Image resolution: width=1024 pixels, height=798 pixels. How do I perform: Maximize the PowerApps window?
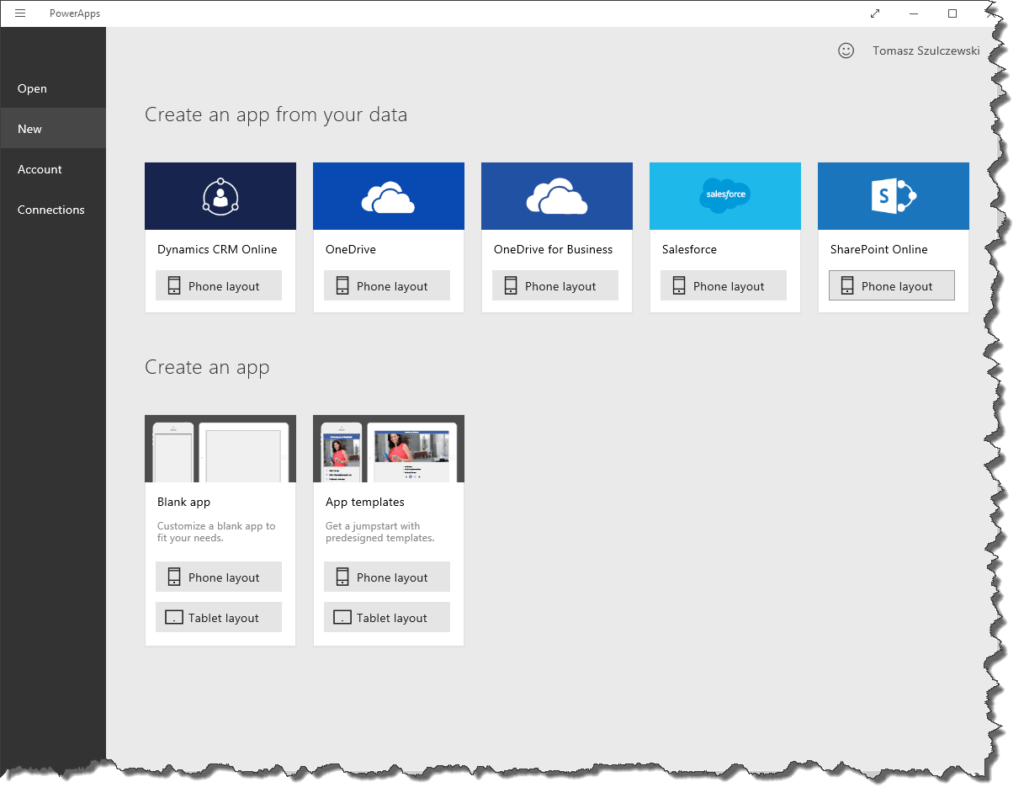pos(952,14)
